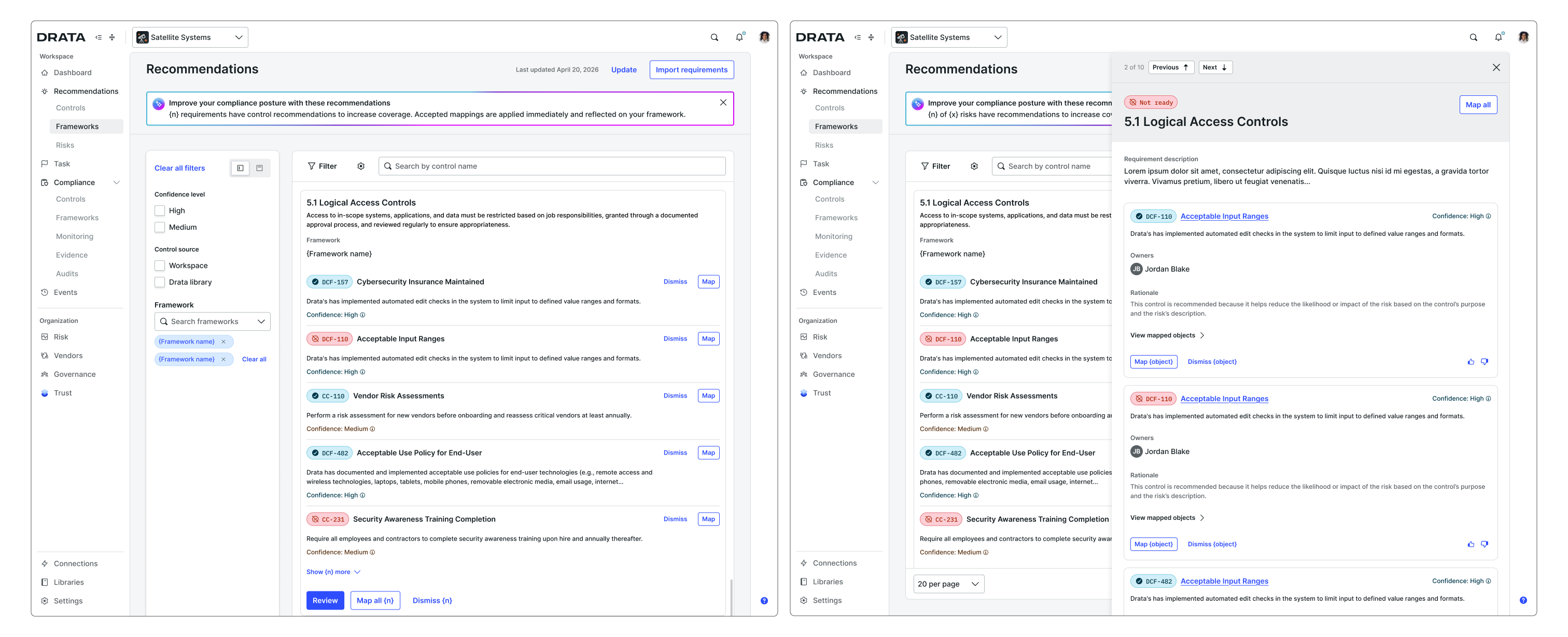Remove second Framework name filter chip
This screenshot has height=637, width=1568.
pos(223,359)
